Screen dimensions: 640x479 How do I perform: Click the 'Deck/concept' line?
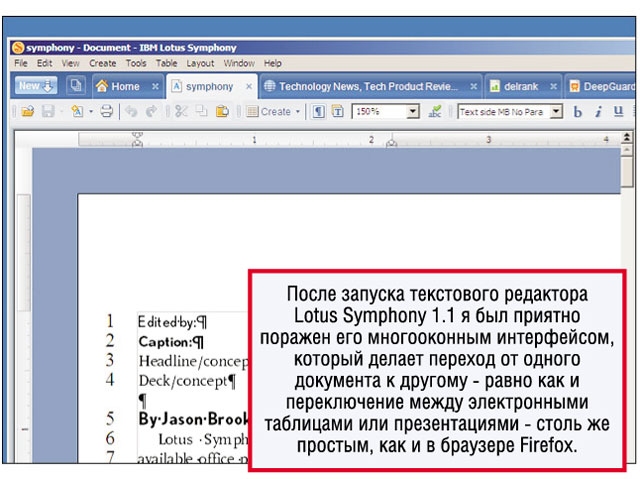click(187, 381)
